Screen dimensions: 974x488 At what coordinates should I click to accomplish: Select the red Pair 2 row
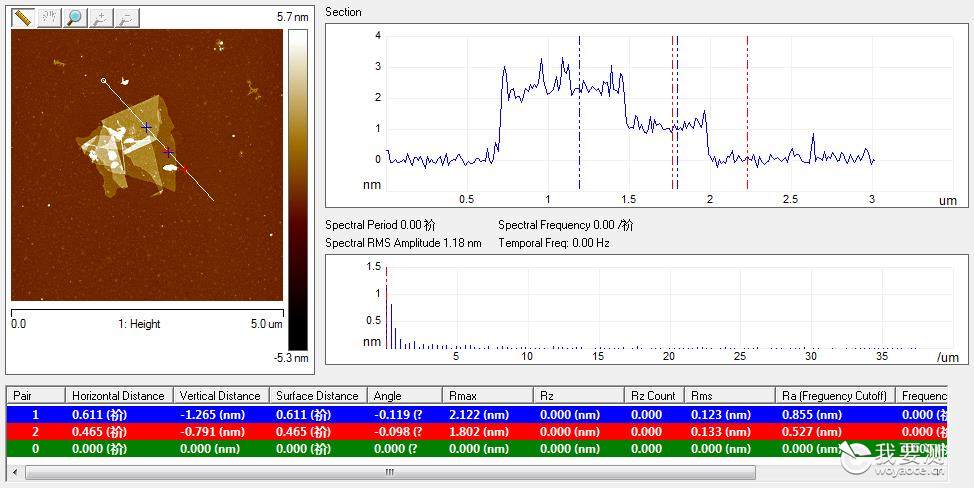click(x=476, y=432)
